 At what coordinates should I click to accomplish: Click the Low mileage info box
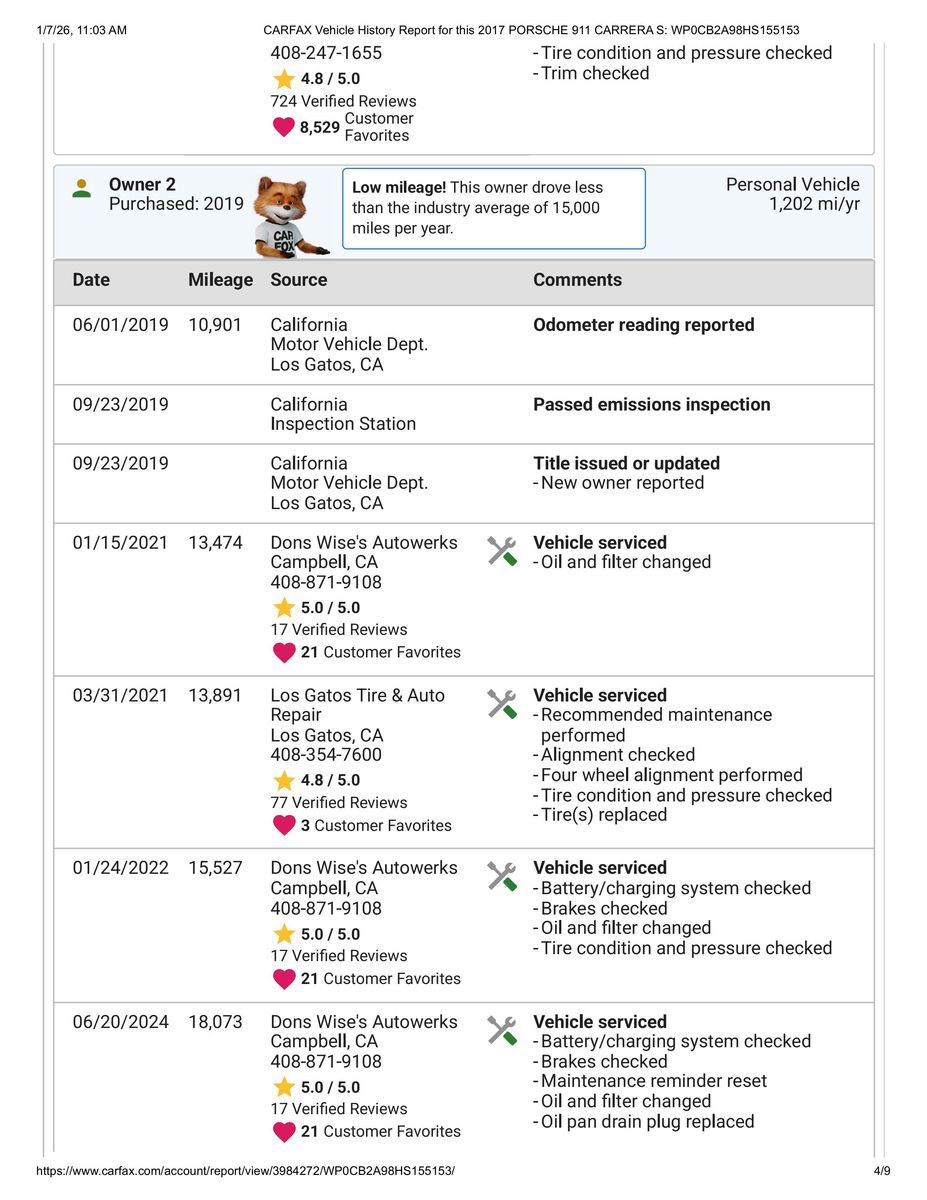tap(493, 208)
